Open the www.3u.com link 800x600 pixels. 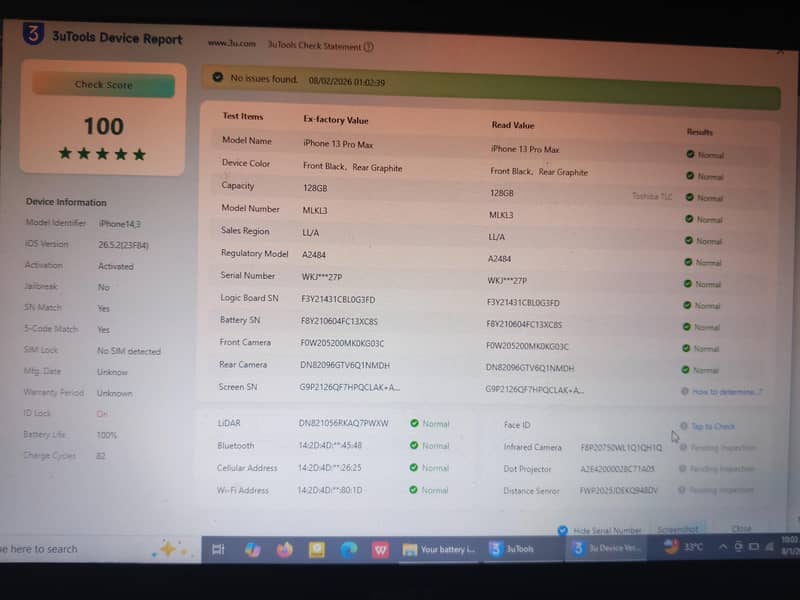tap(232, 44)
